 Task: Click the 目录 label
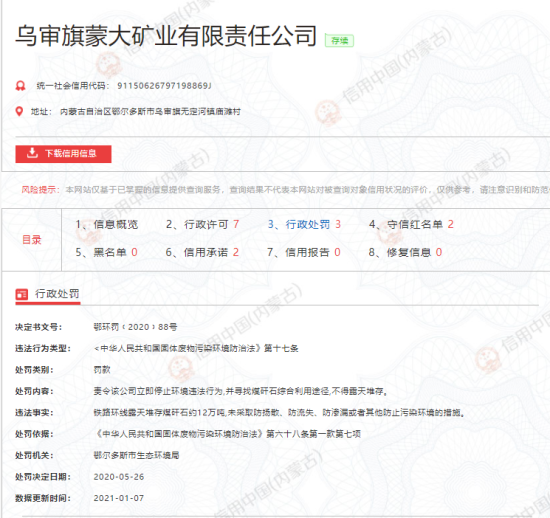click(x=32, y=240)
